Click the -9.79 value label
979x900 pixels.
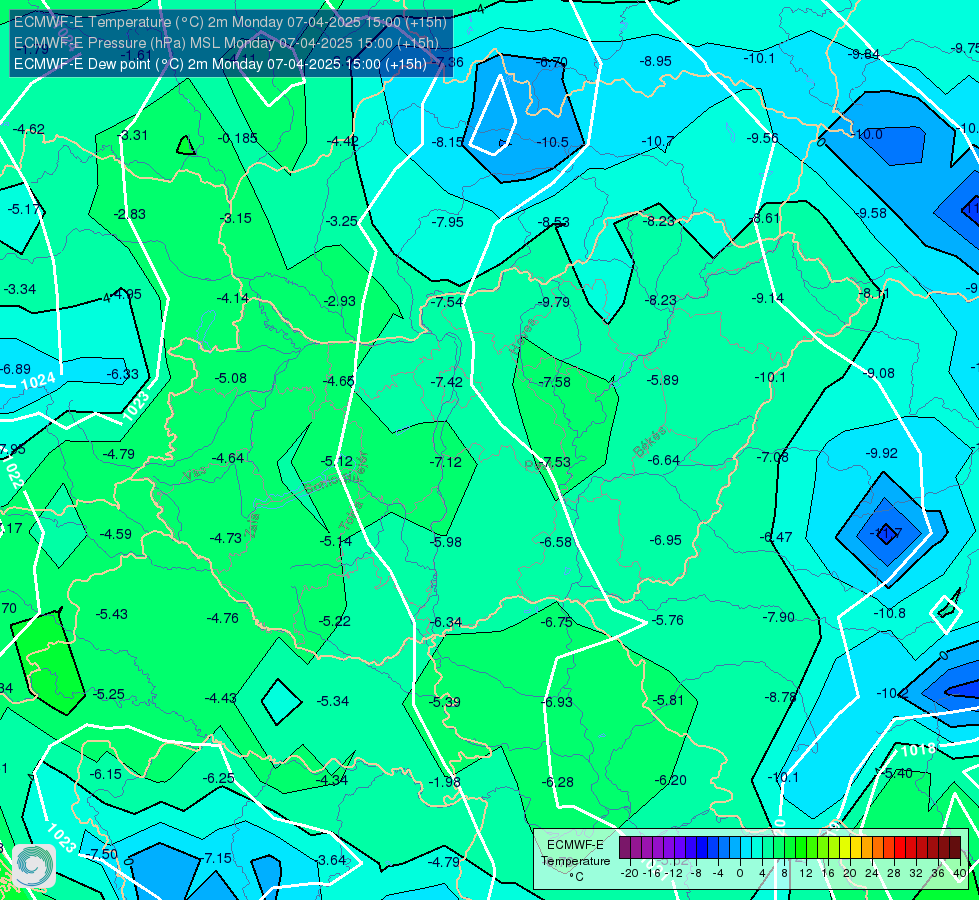554,302
